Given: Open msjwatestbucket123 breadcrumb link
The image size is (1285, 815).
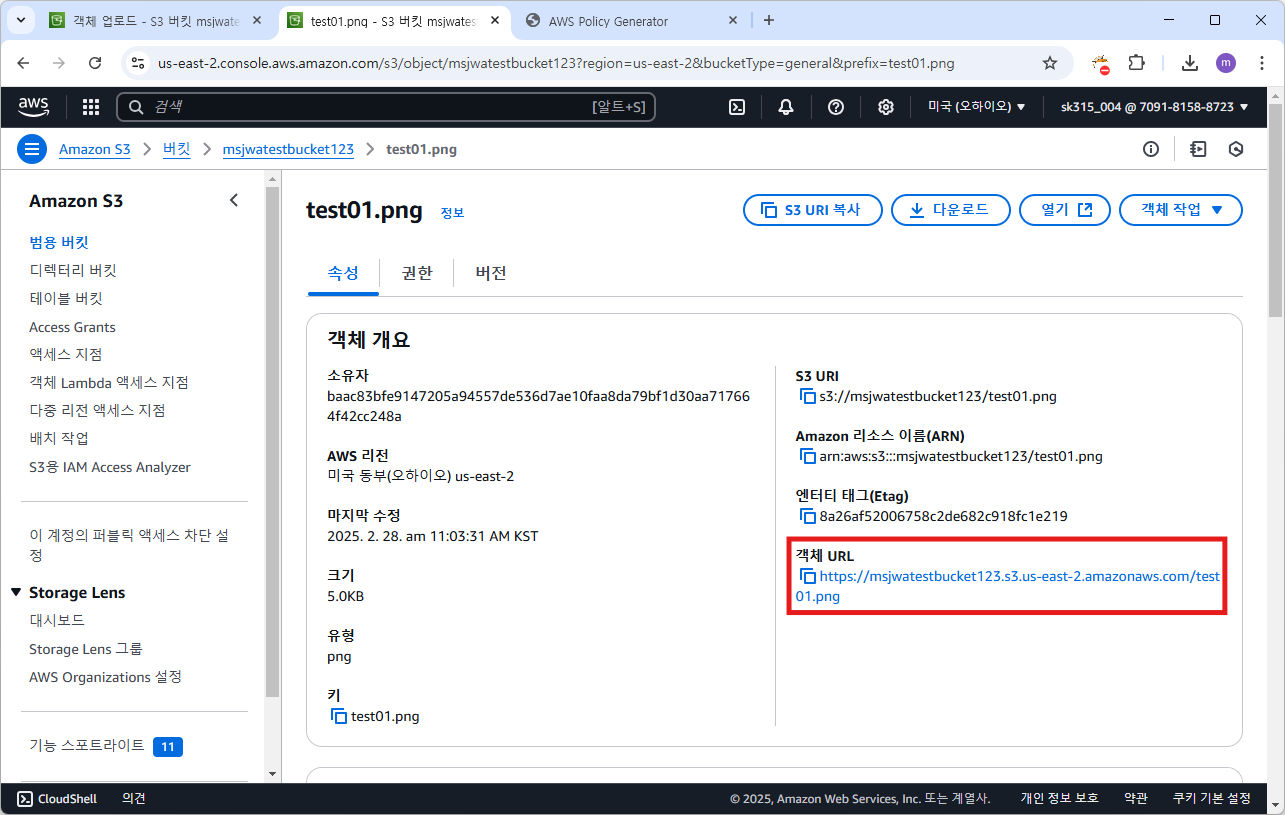Looking at the screenshot, I should (x=288, y=149).
